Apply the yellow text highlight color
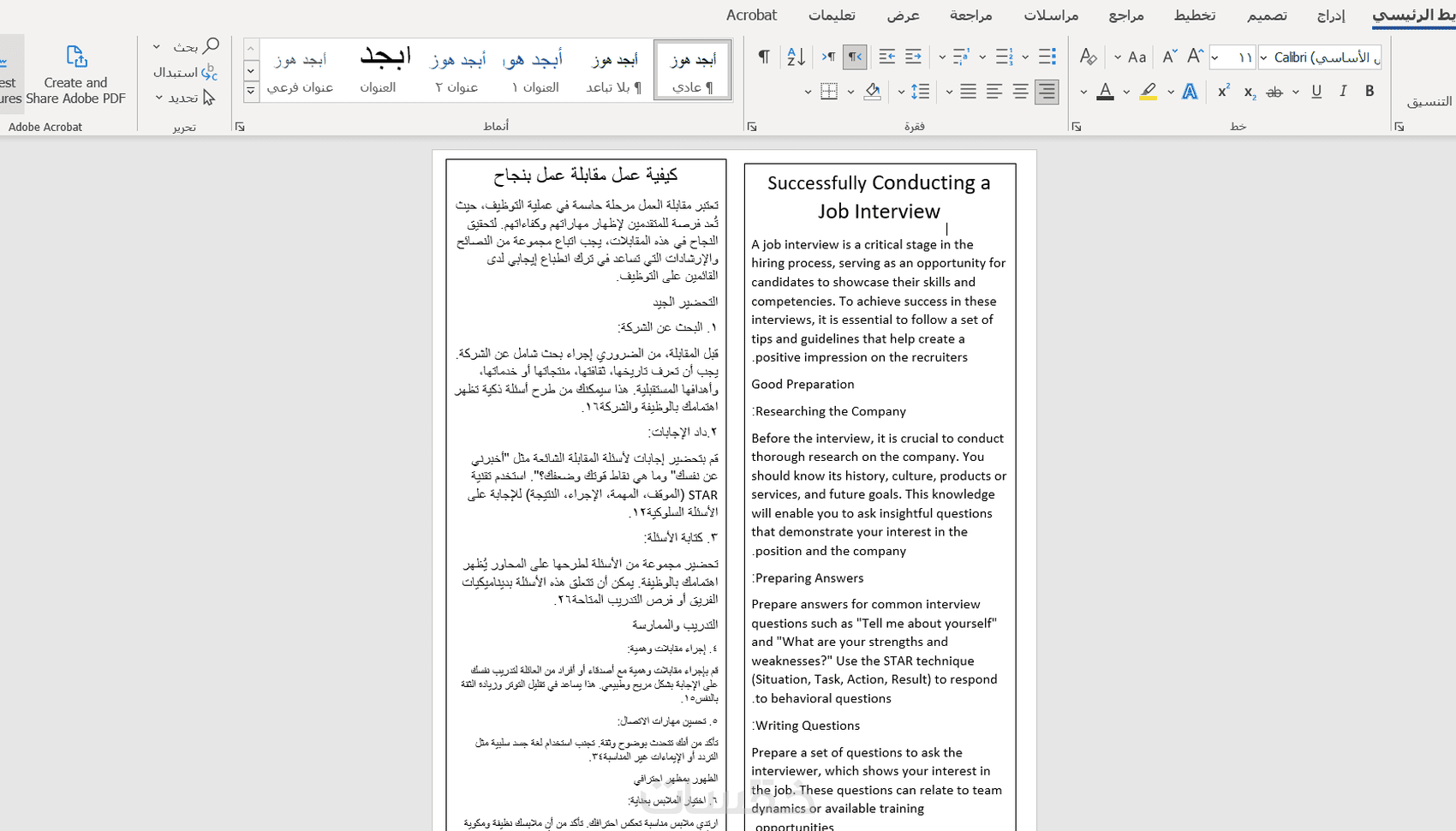 click(1149, 92)
